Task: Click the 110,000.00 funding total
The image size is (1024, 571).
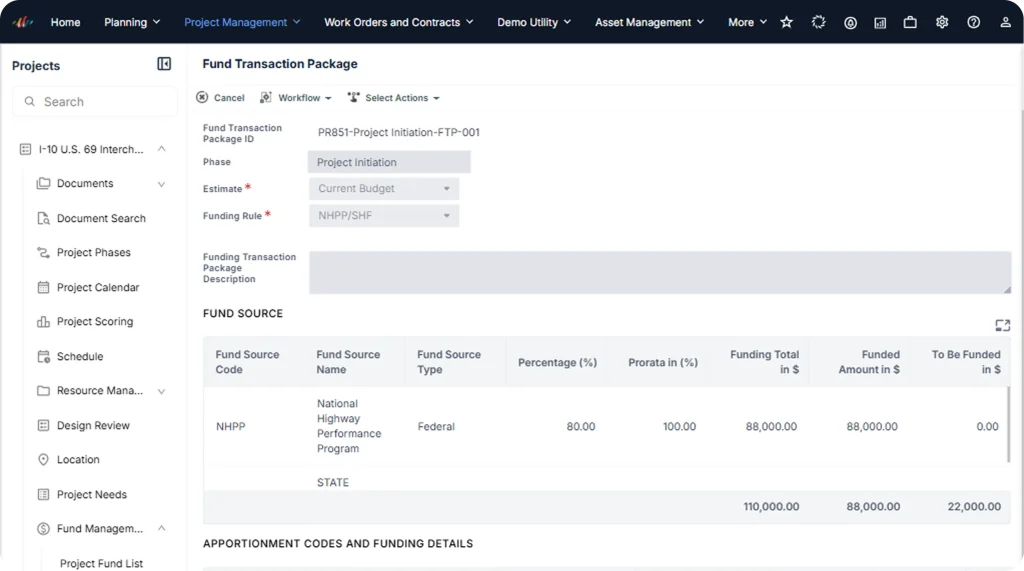Action: [771, 506]
